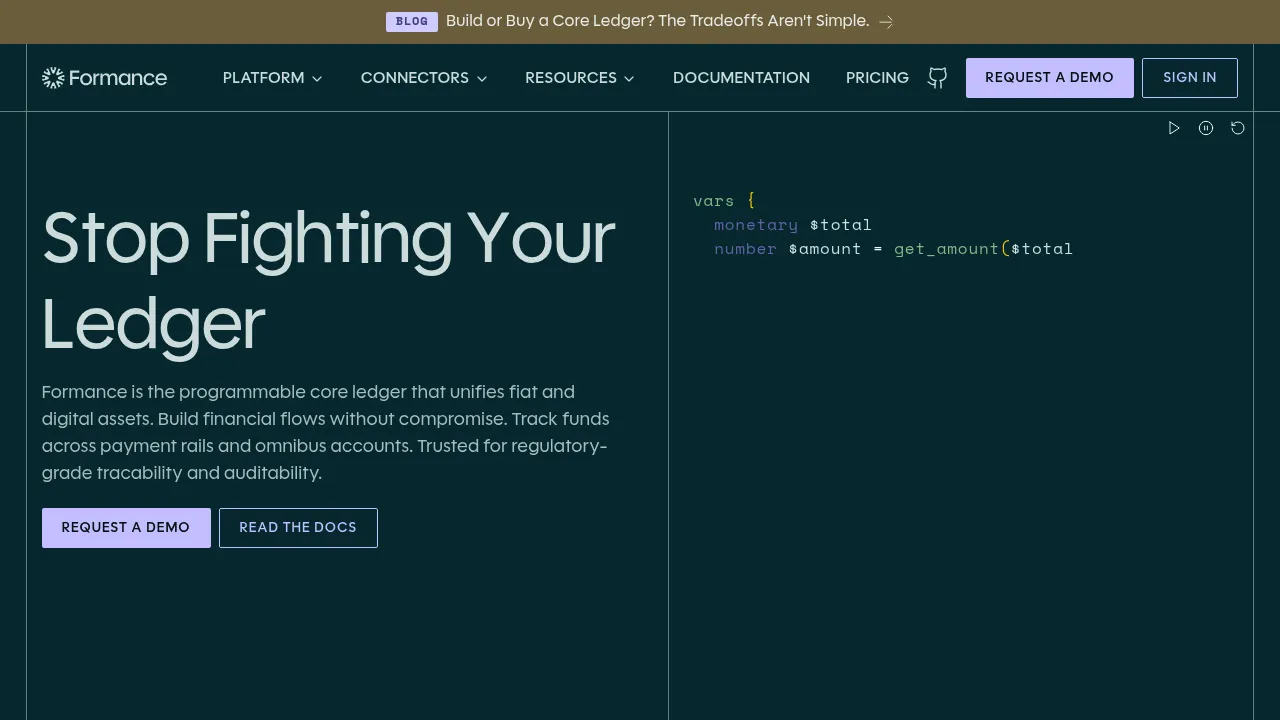Screen dimensions: 1280x720
Task: Click the Formance logo
Action: pyautogui.click(x=104, y=78)
